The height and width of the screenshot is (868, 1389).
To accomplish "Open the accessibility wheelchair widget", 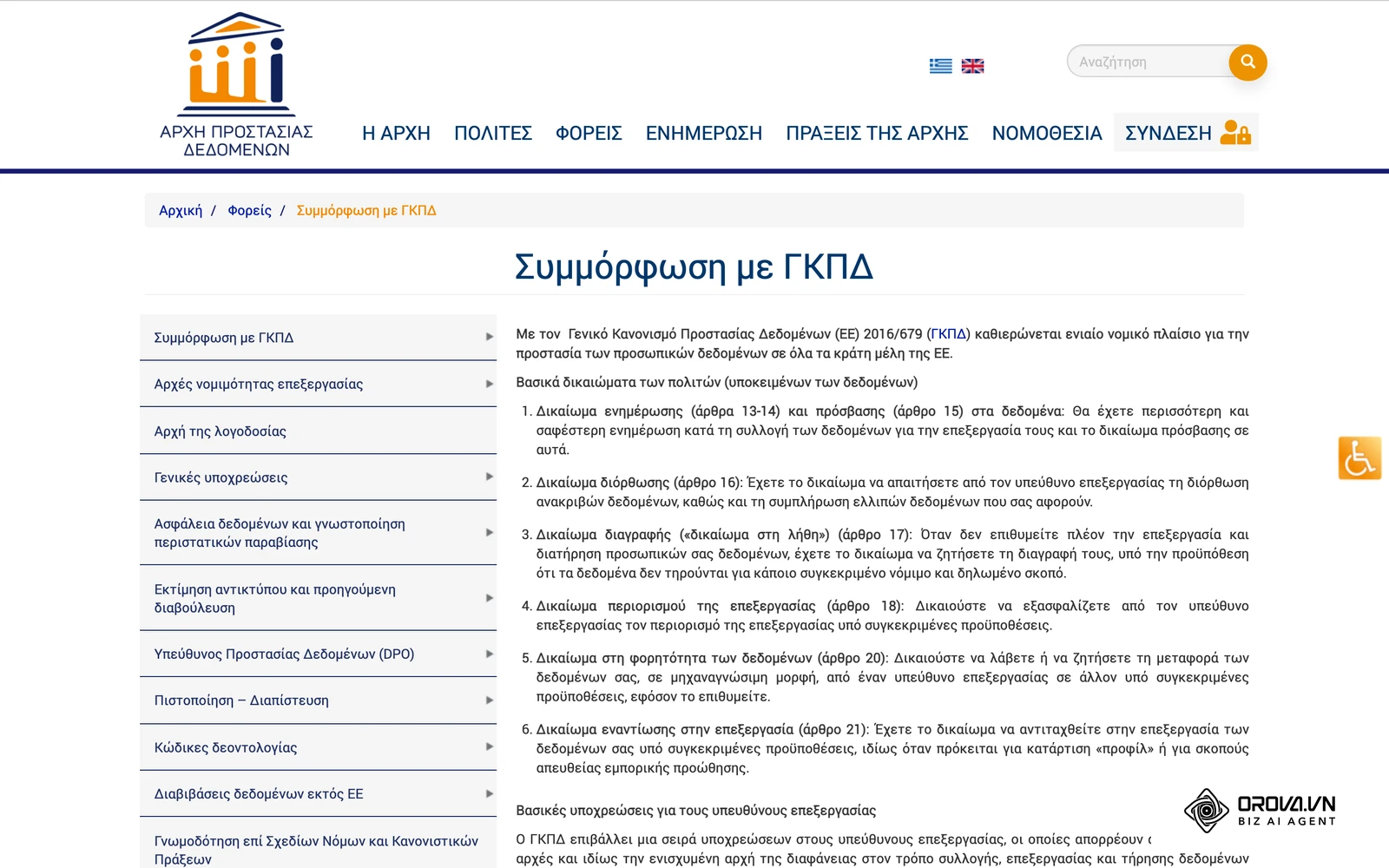I will tap(1359, 458).
